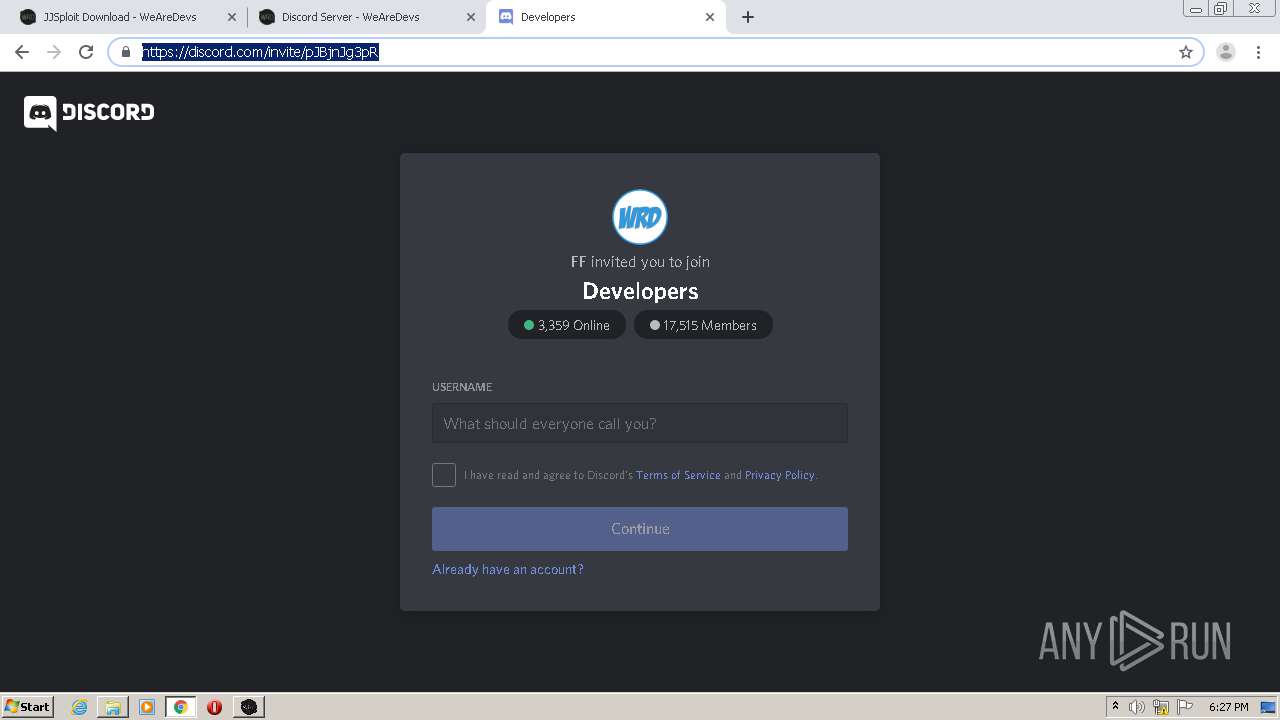Open the Privacy Policy link
Screen dimensions: 1280x720
(780, 475)
